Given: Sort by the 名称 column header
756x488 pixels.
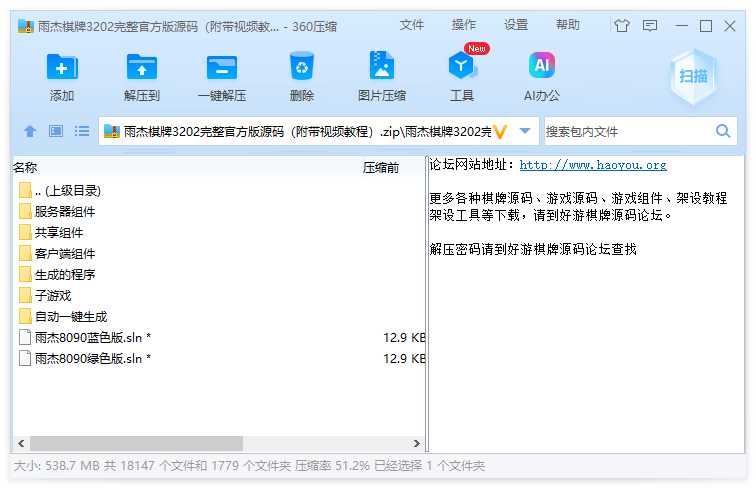Looking at the screenshot, I should coord(25,167).
